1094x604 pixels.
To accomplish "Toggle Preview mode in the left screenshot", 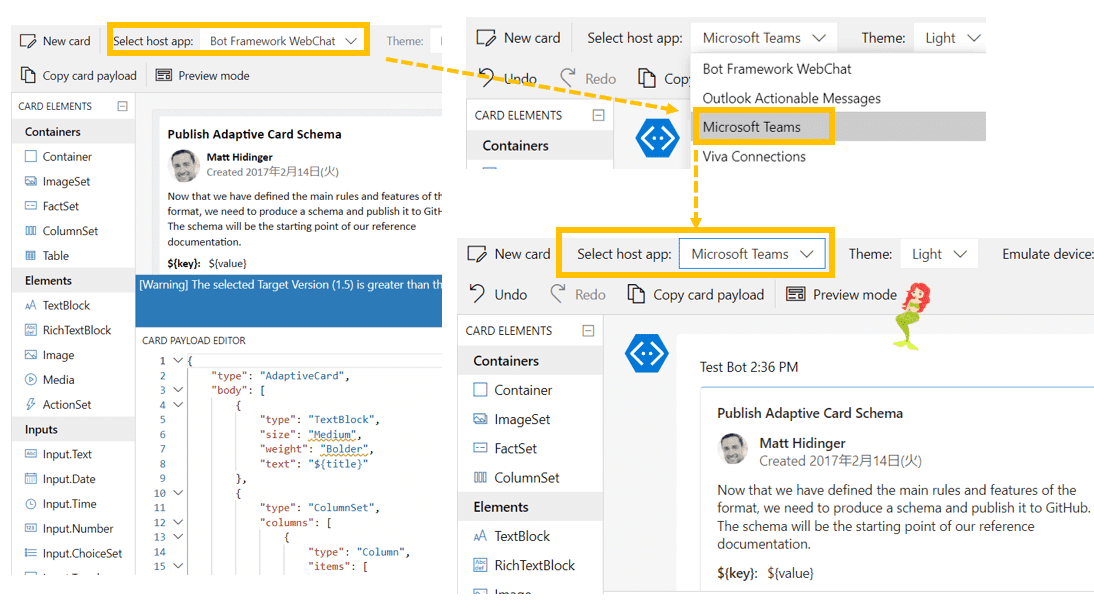I will (x=202, y=75).
